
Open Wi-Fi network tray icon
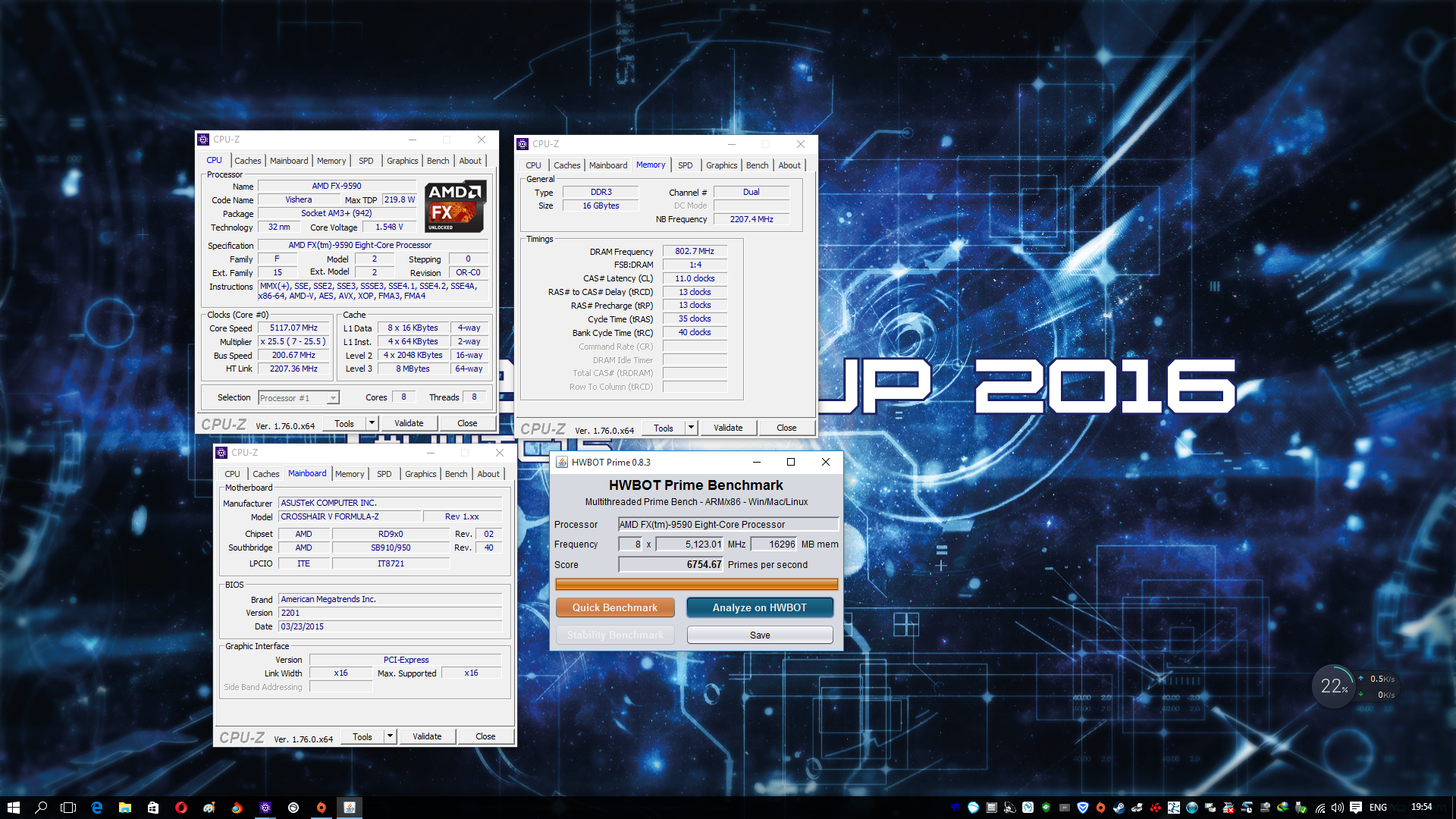coord(1320,808)
